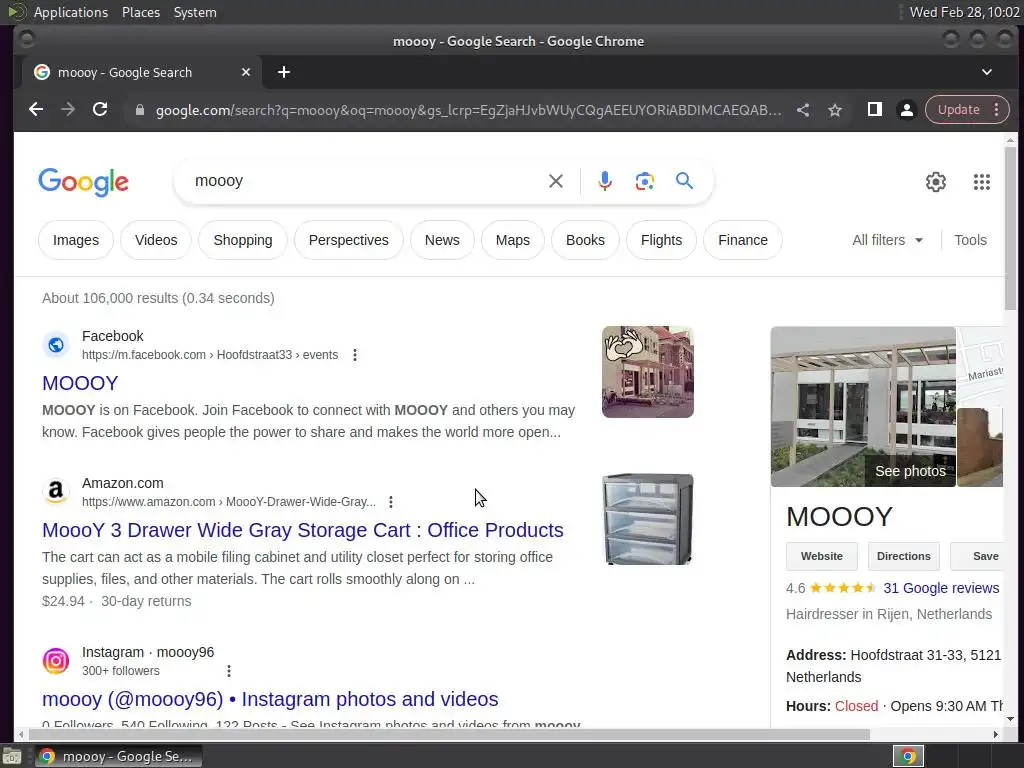Click scrollbar right arrow at bottom
This screenshot has height=768, width=1024.
(x=995, y=735)
